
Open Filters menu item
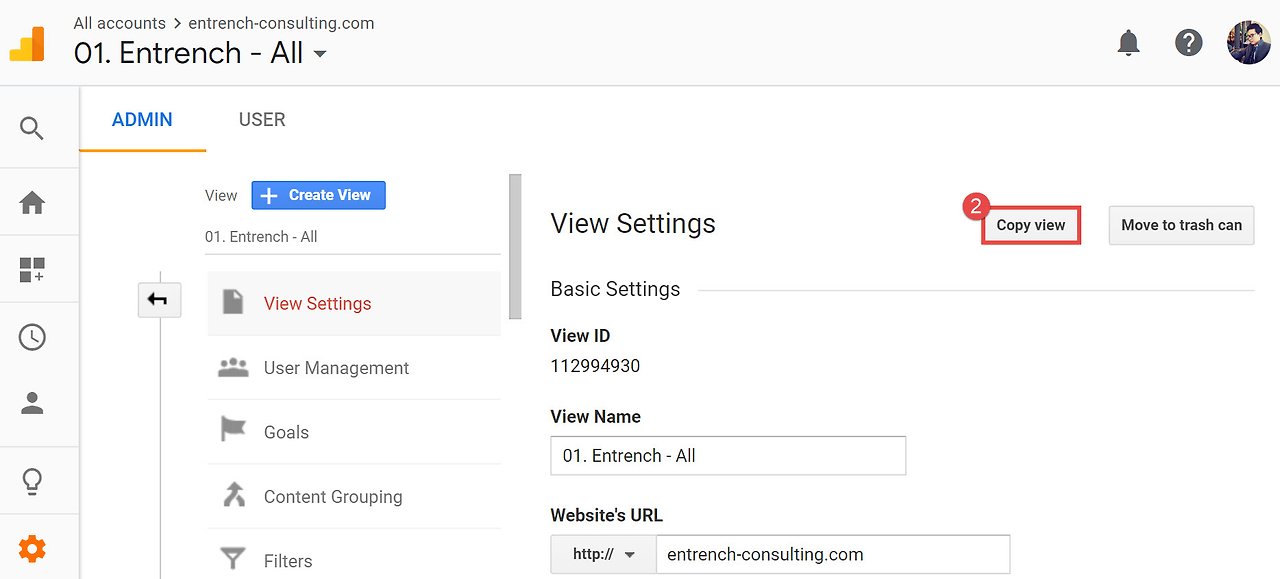[354, 560]
